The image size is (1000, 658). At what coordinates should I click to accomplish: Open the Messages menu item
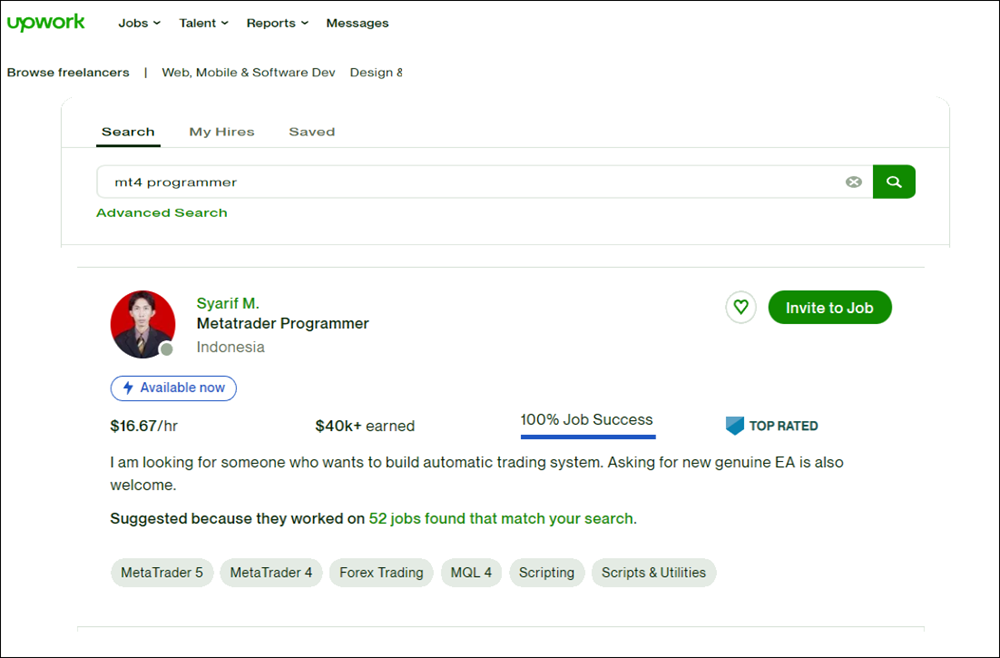pyautogui.click(x=357, y=23)
